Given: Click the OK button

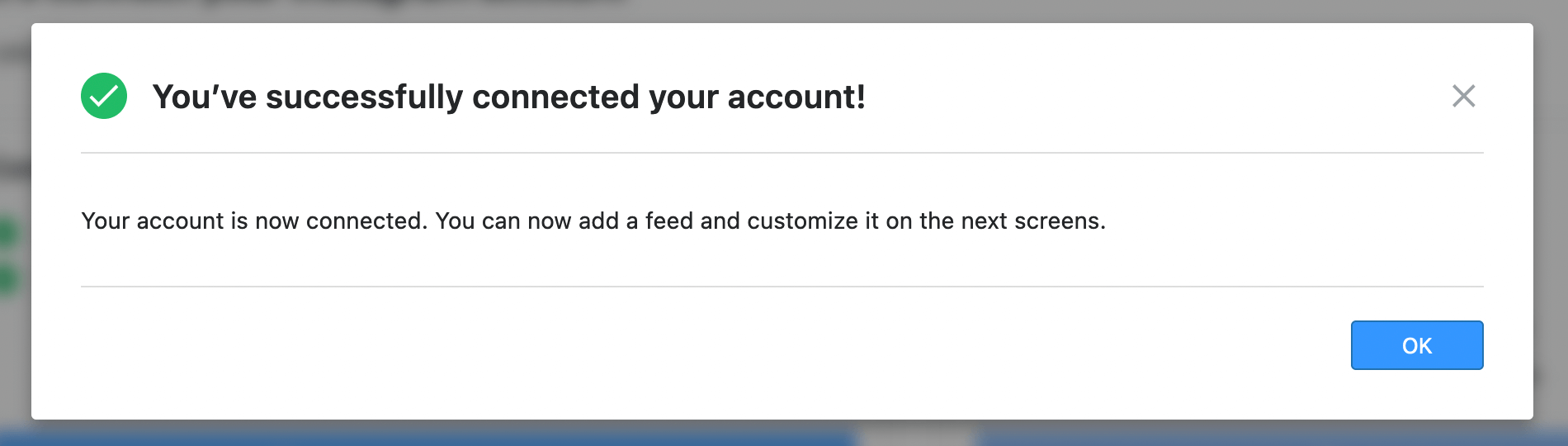Looking at the screenshot, I should (1416, 345).
